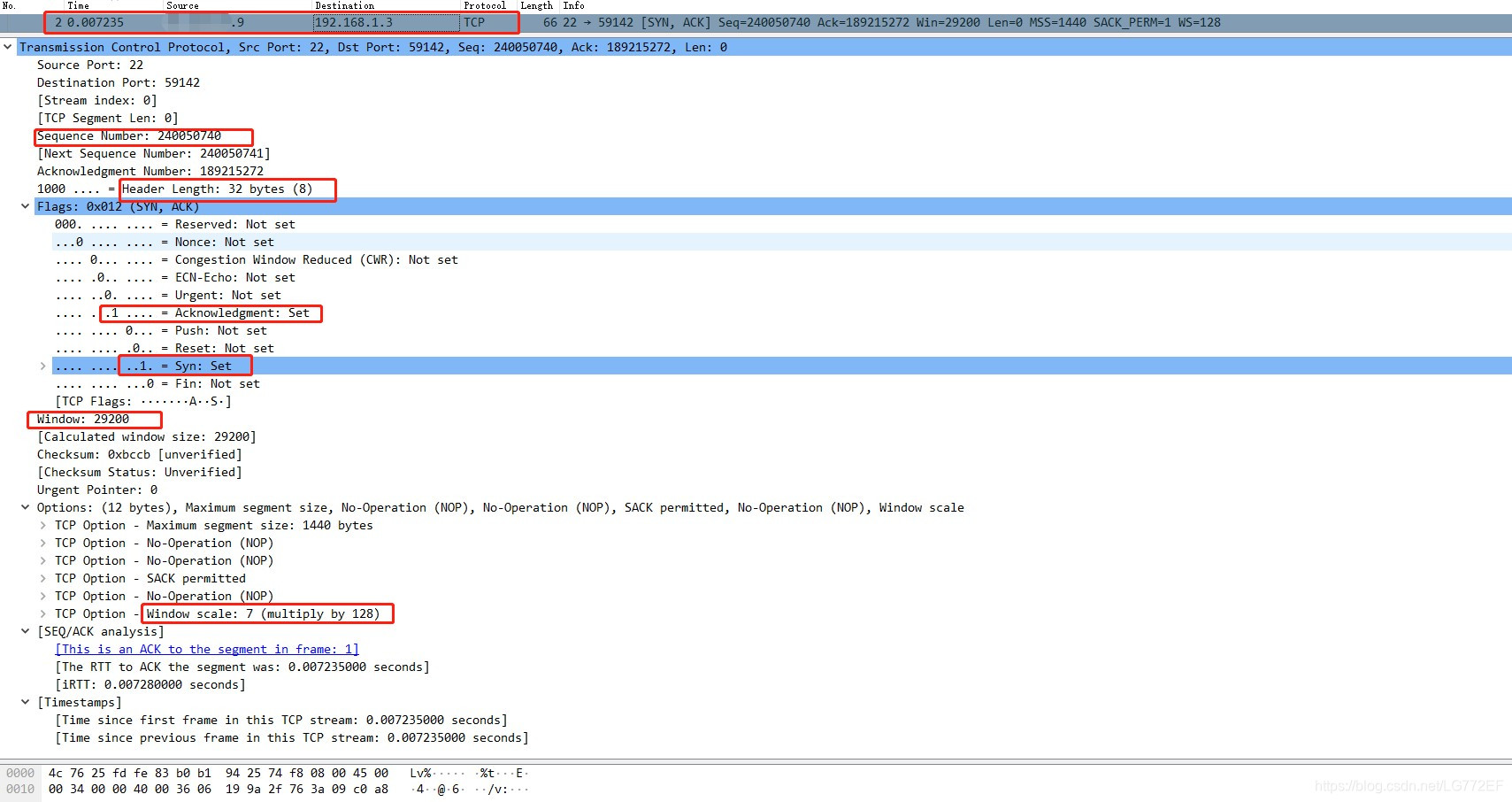Select the Urgent: Not set flag
The width and height of the screenshot is (1512, 802).
pos(168,295)
